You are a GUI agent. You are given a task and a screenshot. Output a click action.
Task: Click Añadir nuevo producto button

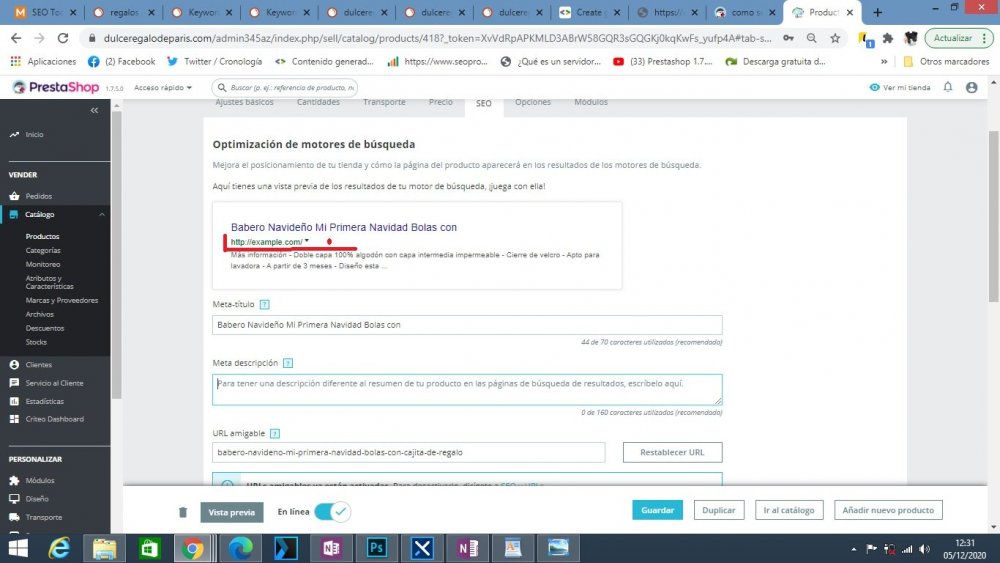point(888,510)
